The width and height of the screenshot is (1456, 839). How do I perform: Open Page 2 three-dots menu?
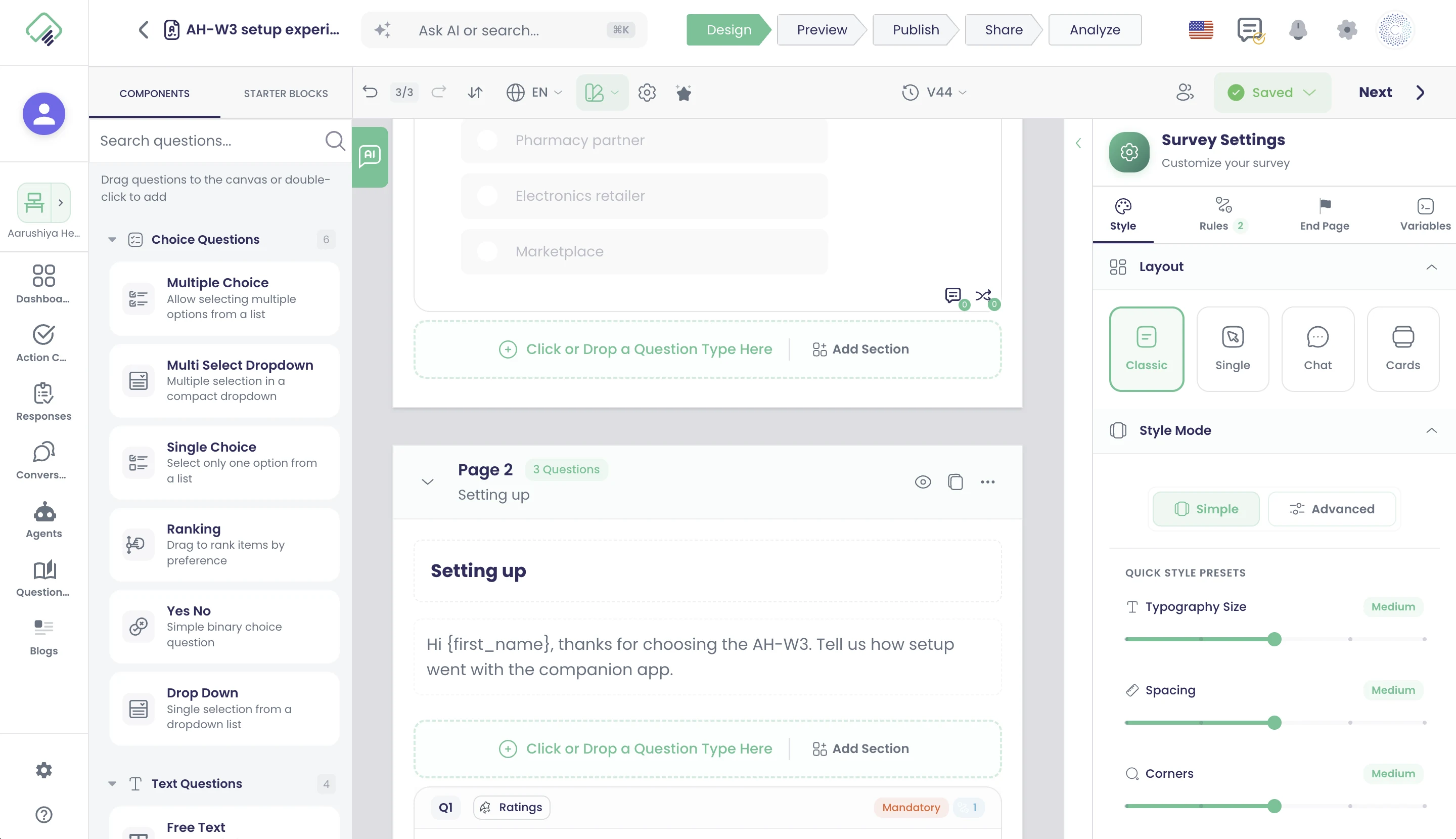pos(988,482)
